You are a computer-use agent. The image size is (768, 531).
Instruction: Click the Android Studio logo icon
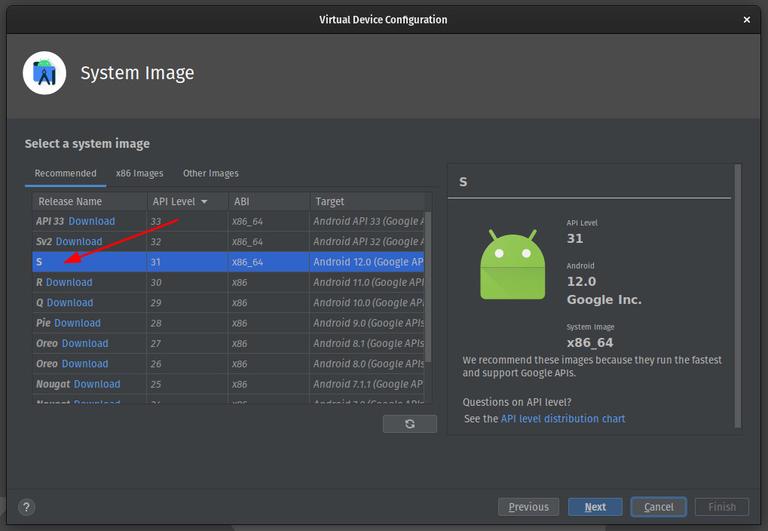coord(45,73)
